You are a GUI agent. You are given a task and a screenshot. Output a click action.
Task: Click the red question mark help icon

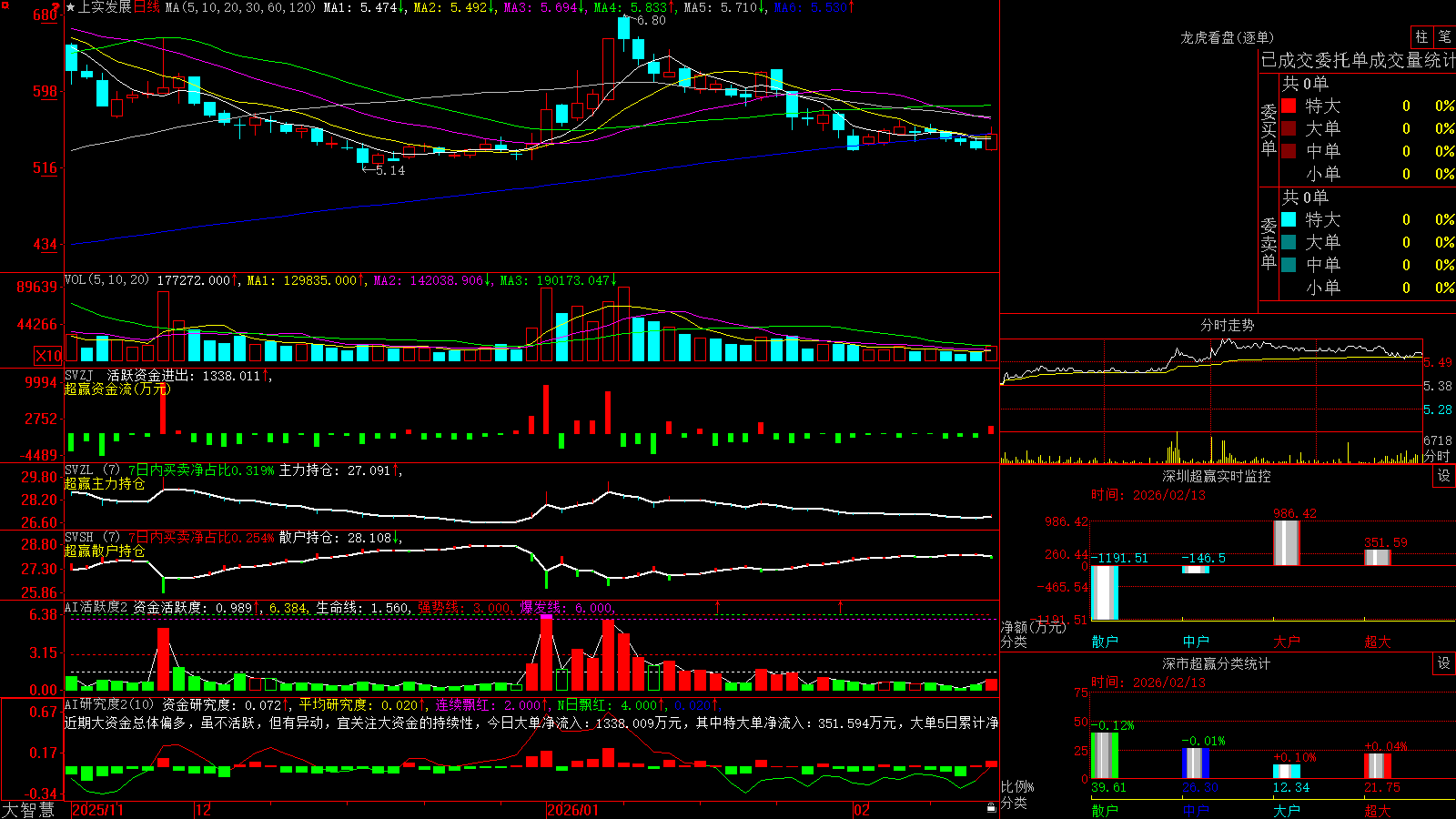tap(56, 7)
